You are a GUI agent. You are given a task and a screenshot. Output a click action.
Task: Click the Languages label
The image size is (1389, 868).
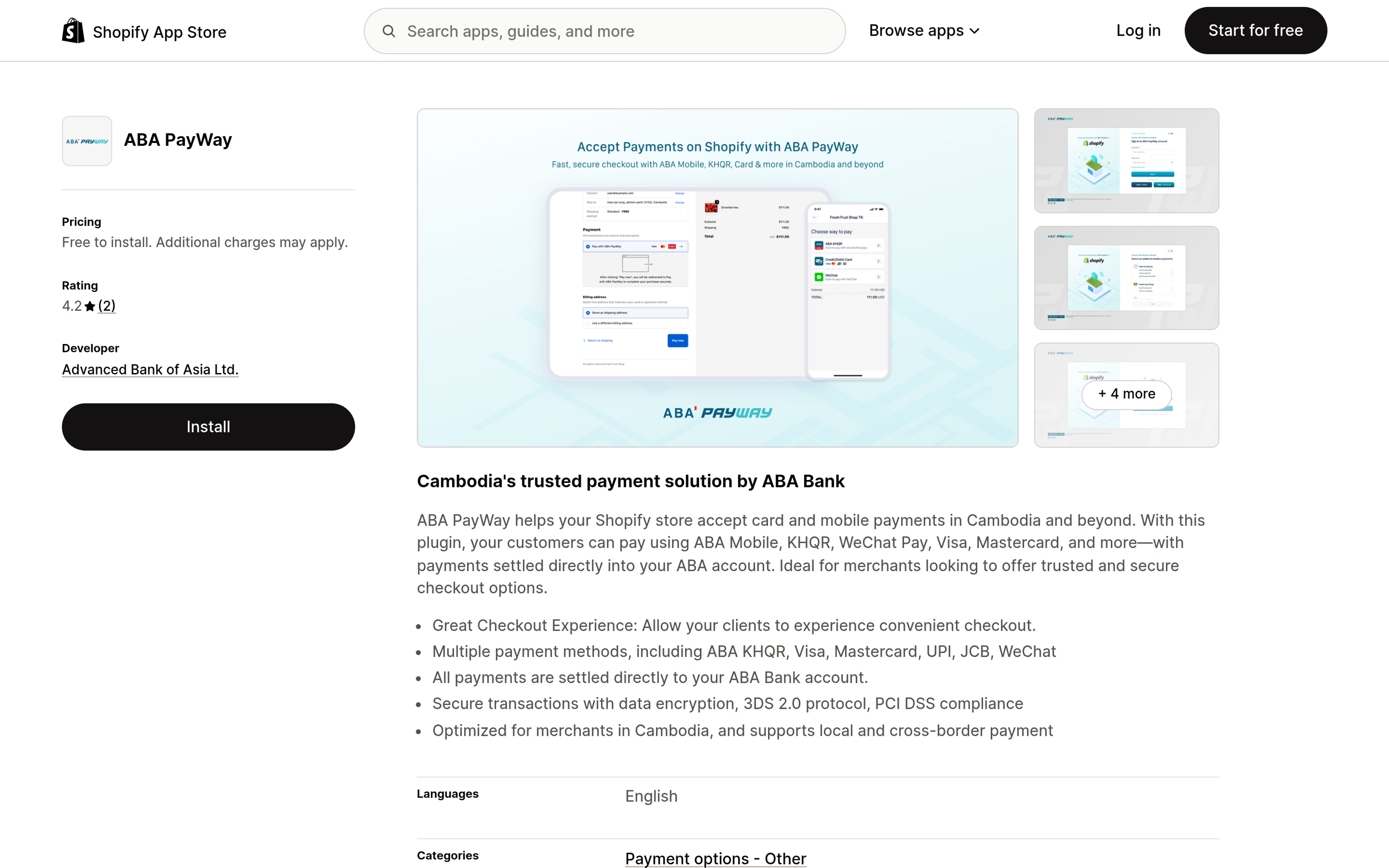(448, 794)
